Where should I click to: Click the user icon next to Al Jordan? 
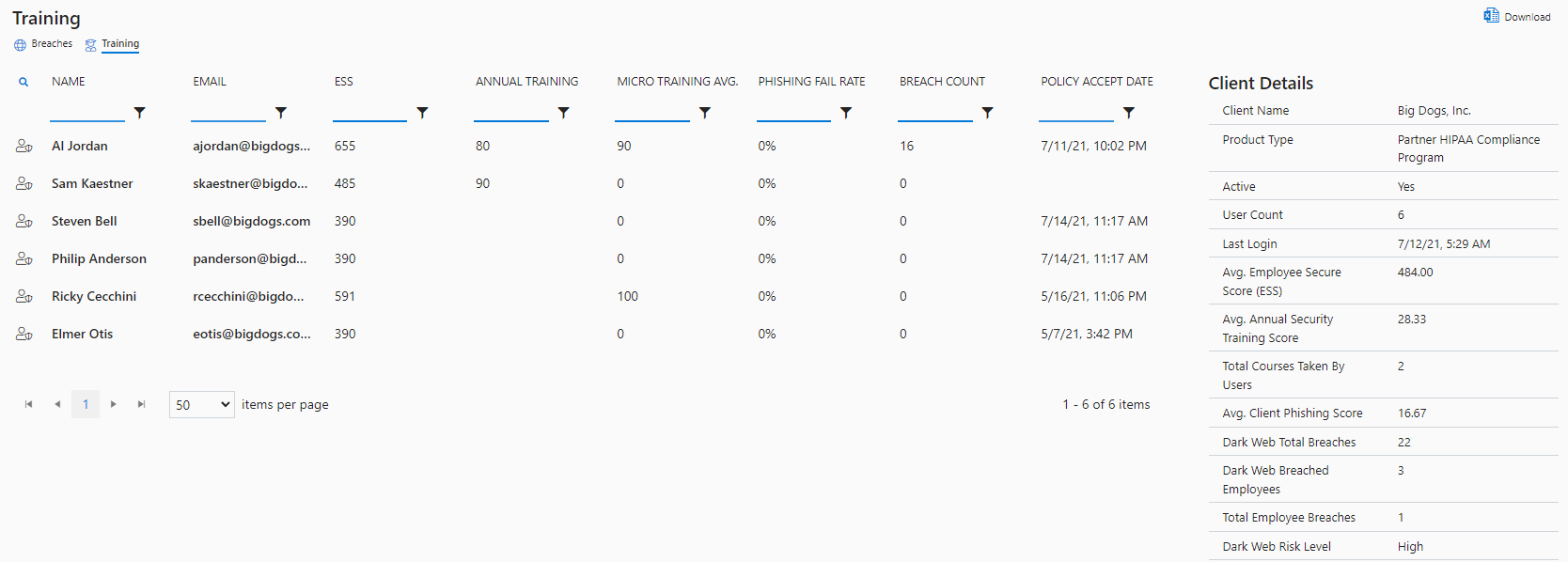click(24, 146)
